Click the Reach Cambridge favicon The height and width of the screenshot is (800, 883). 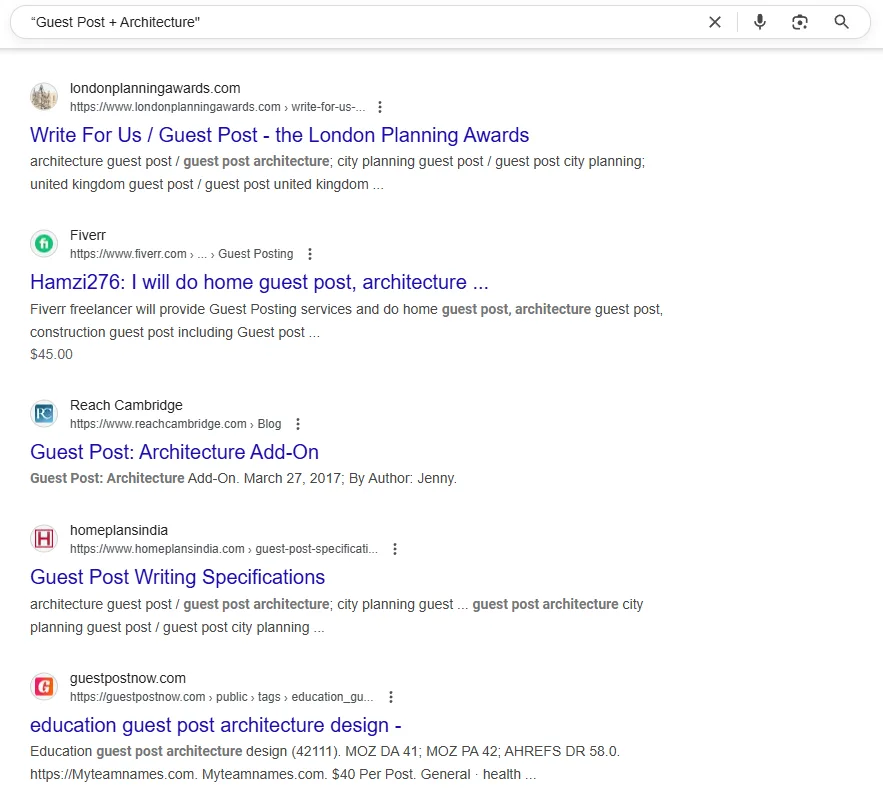44,413
